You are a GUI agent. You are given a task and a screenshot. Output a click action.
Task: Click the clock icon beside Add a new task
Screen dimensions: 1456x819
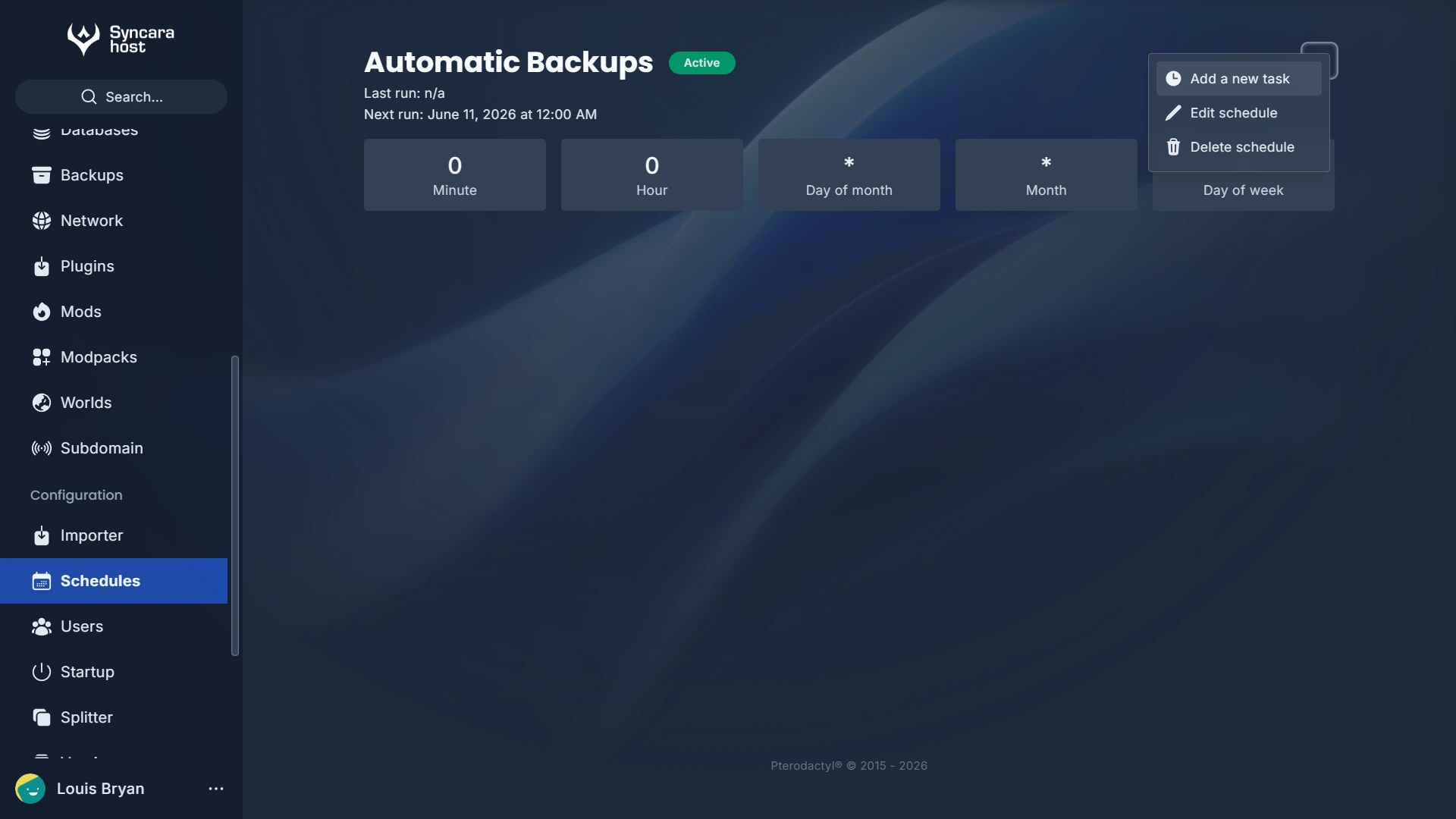tap(1173, 79)
